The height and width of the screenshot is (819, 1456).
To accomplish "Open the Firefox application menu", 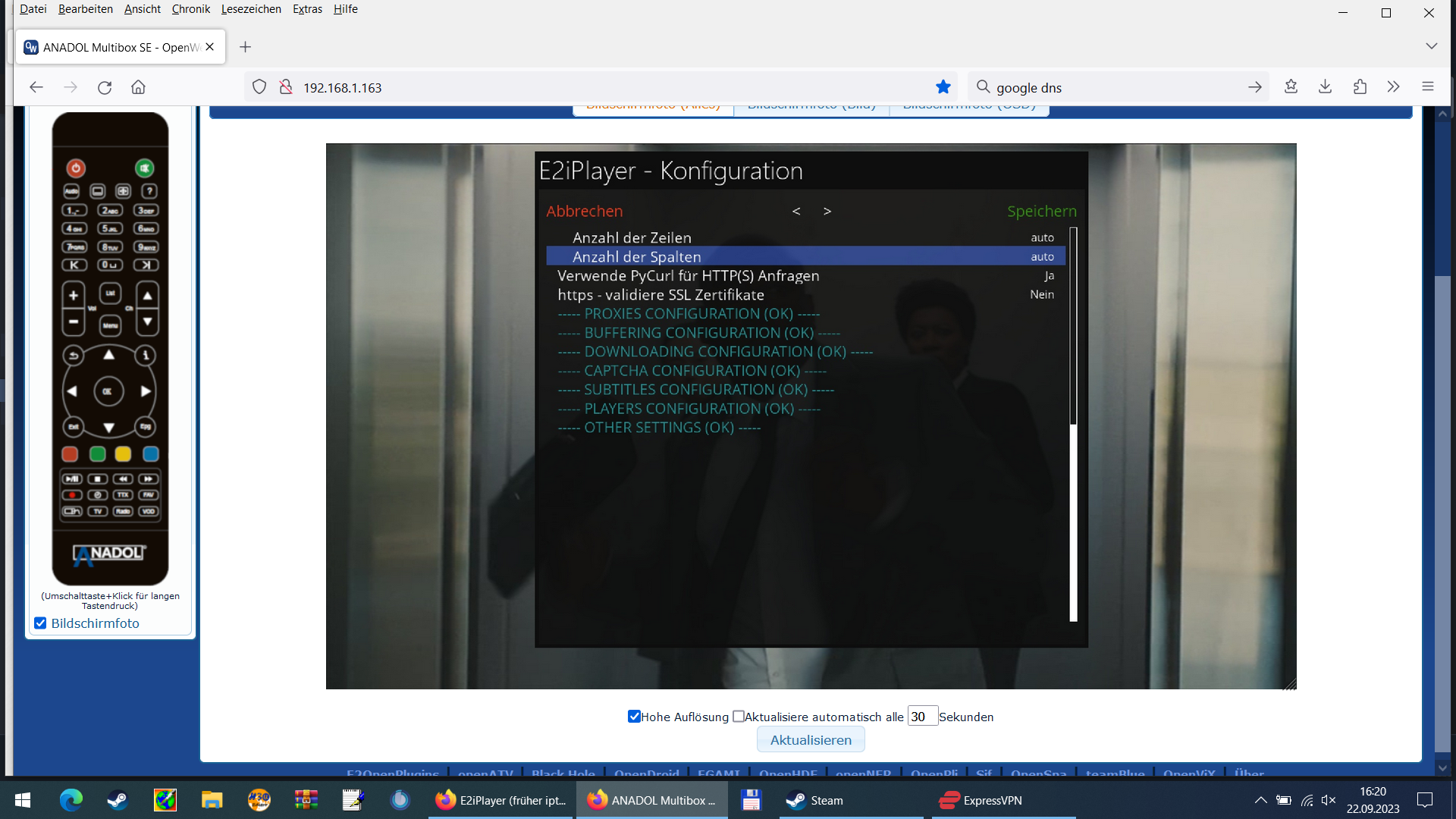I will tap(1428, 87).
